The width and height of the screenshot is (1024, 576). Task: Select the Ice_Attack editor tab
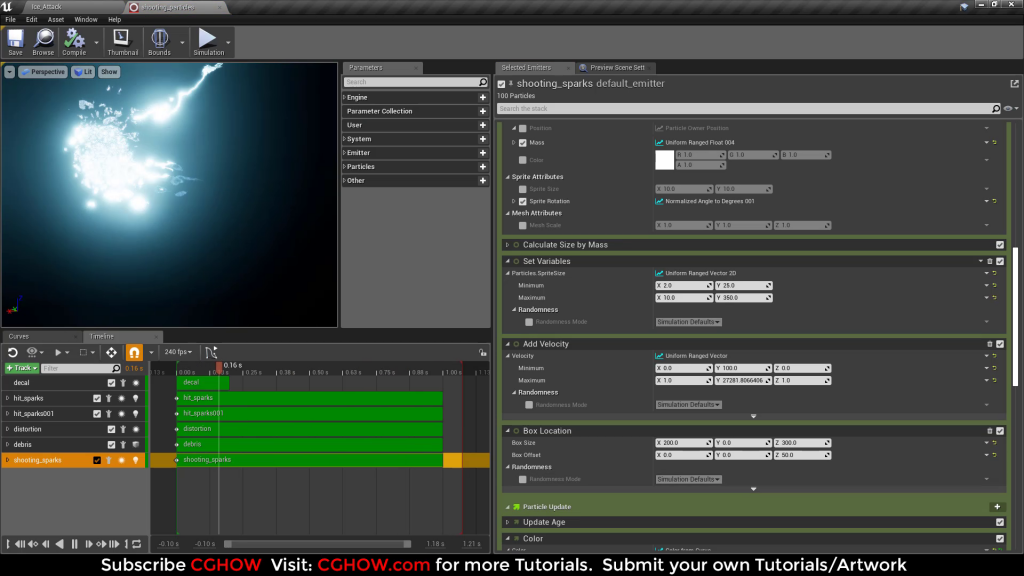[46, 7]
